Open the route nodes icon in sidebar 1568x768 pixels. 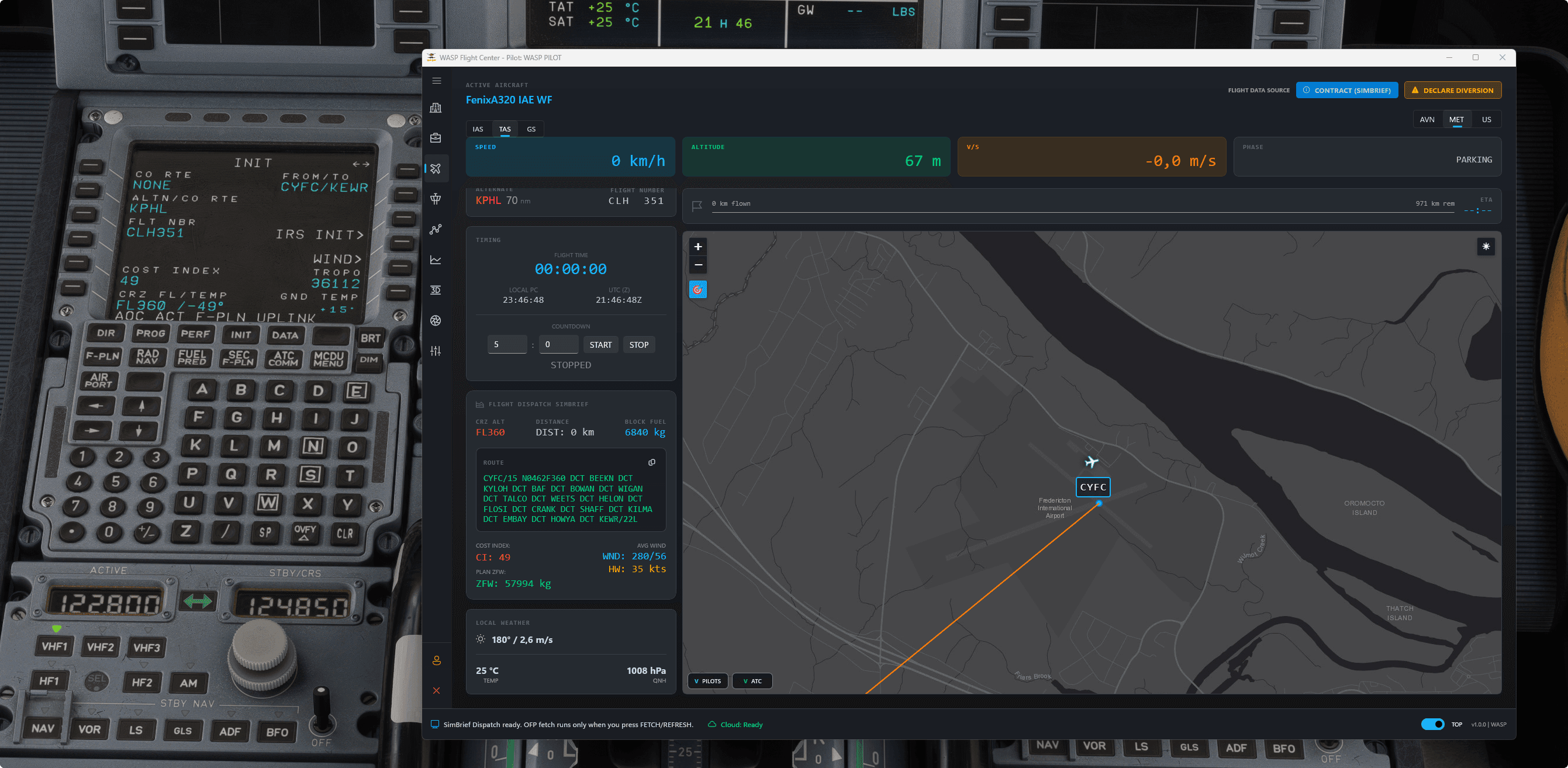(x=436, y=230)
